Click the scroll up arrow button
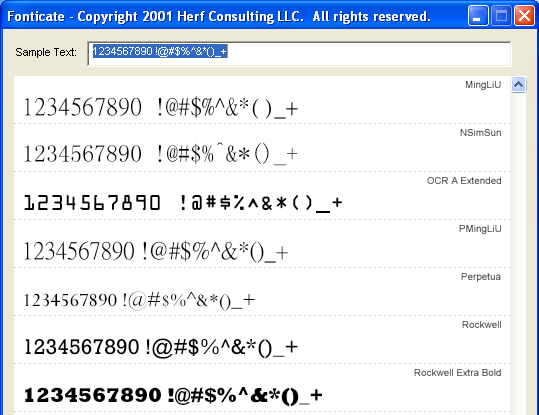Screen dimensions: 539x415 click(518, 85)
